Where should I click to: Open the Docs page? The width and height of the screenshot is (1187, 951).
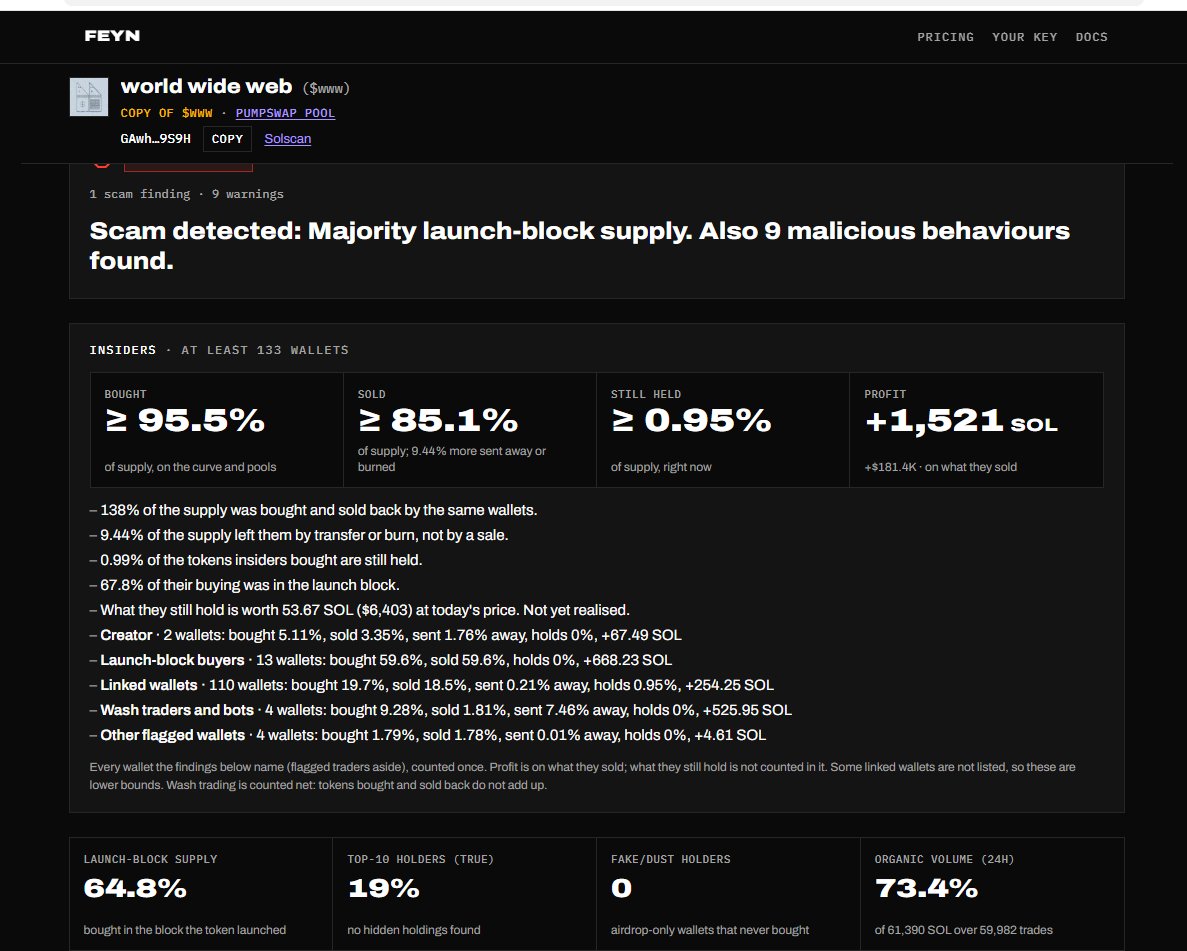coord(1091,37)
